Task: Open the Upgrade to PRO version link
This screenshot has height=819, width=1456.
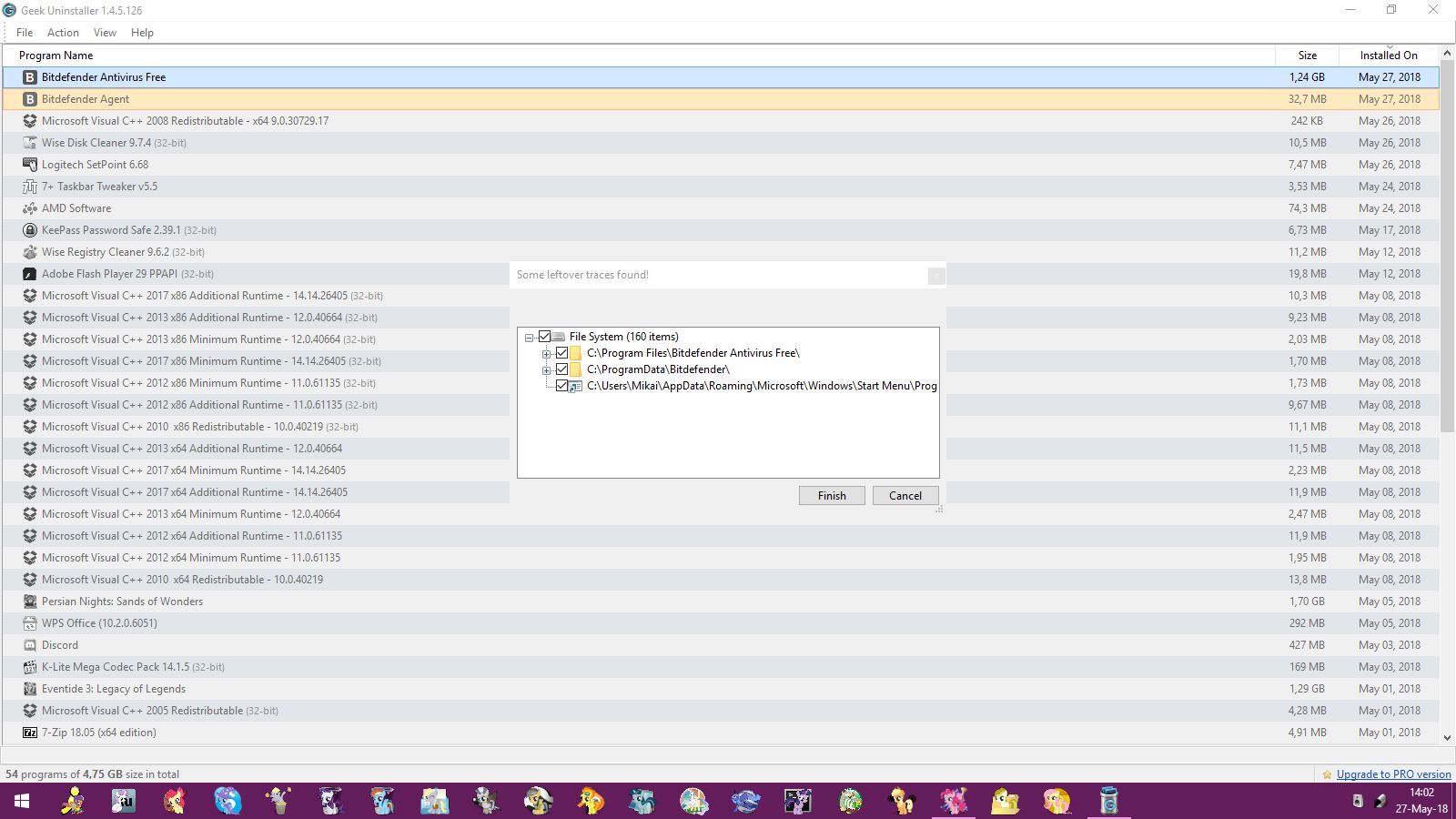Action: tap(1394, 774)
